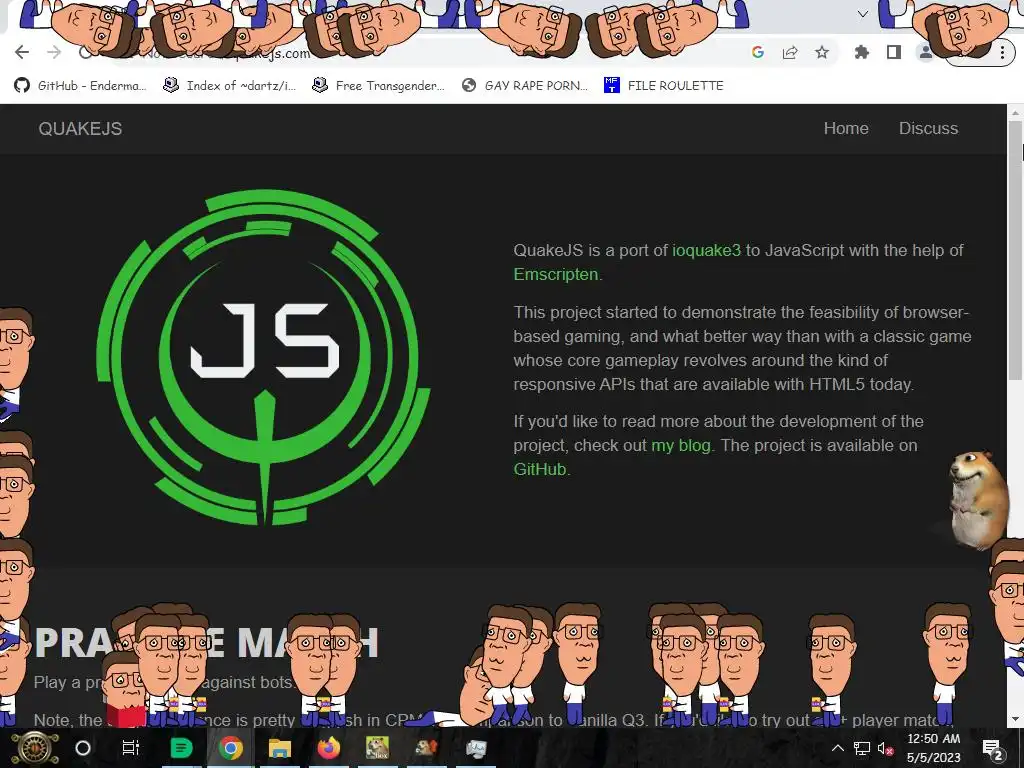Show hidden system tray icons
The height and width of the screenshot is (768, 1024).
point(837,748)
